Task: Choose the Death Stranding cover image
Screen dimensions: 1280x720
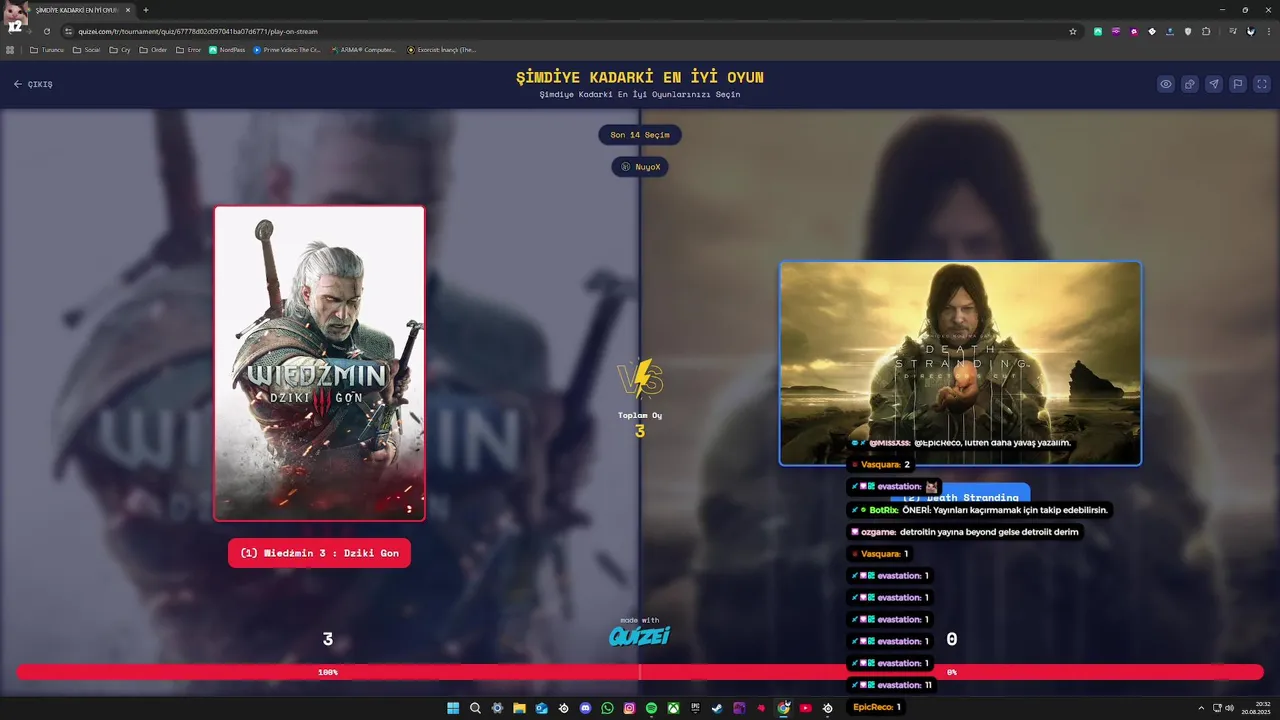Action: pos(960,363)
